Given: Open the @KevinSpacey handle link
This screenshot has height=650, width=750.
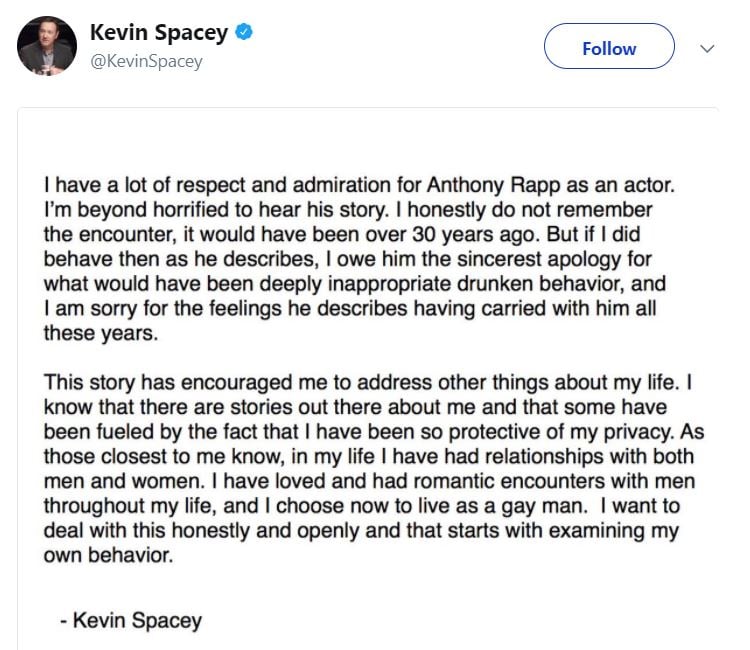Looking at the screenshot, I should 146,62.
